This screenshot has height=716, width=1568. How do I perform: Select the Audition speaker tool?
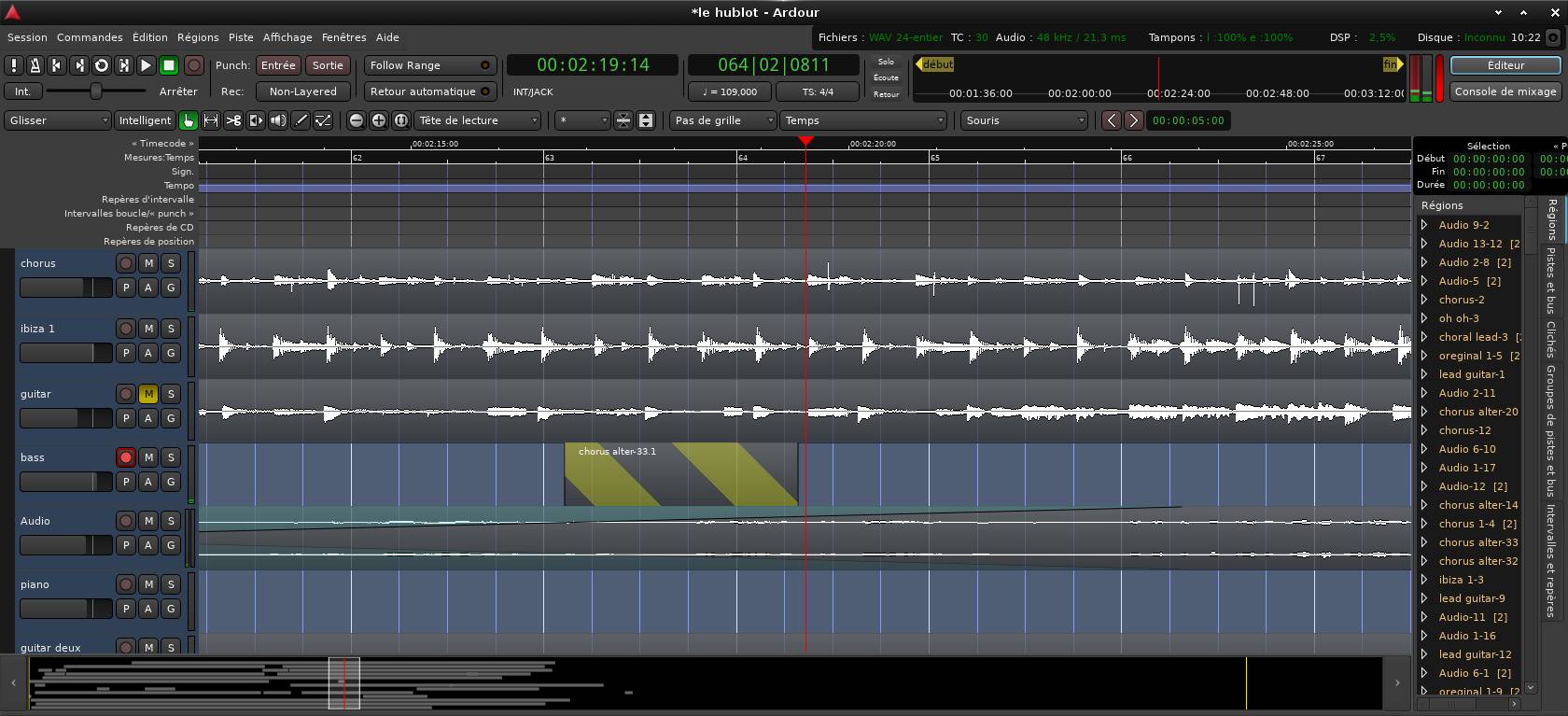click(278, 120)
